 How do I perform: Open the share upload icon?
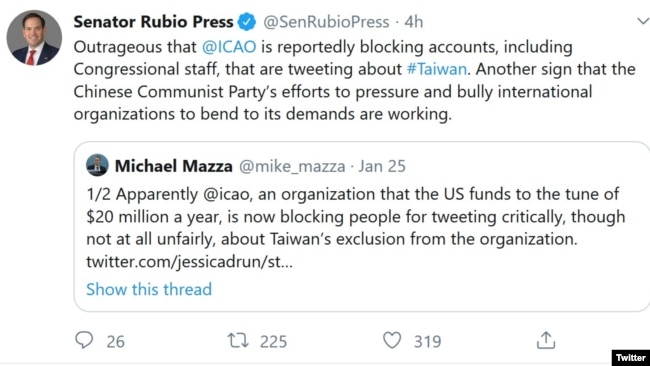coord(546,340)
